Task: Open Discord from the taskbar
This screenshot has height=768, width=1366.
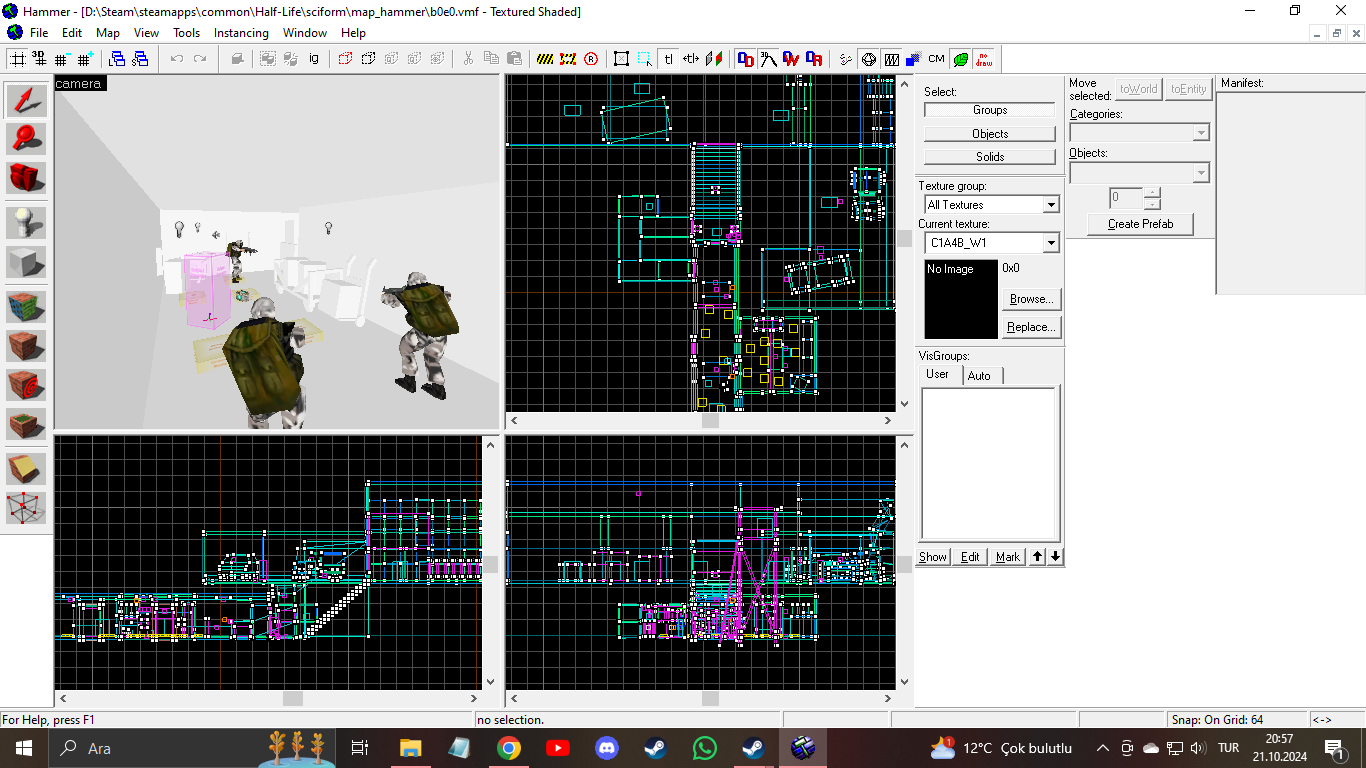Action: pyautogui.click(x=607, y=747)
